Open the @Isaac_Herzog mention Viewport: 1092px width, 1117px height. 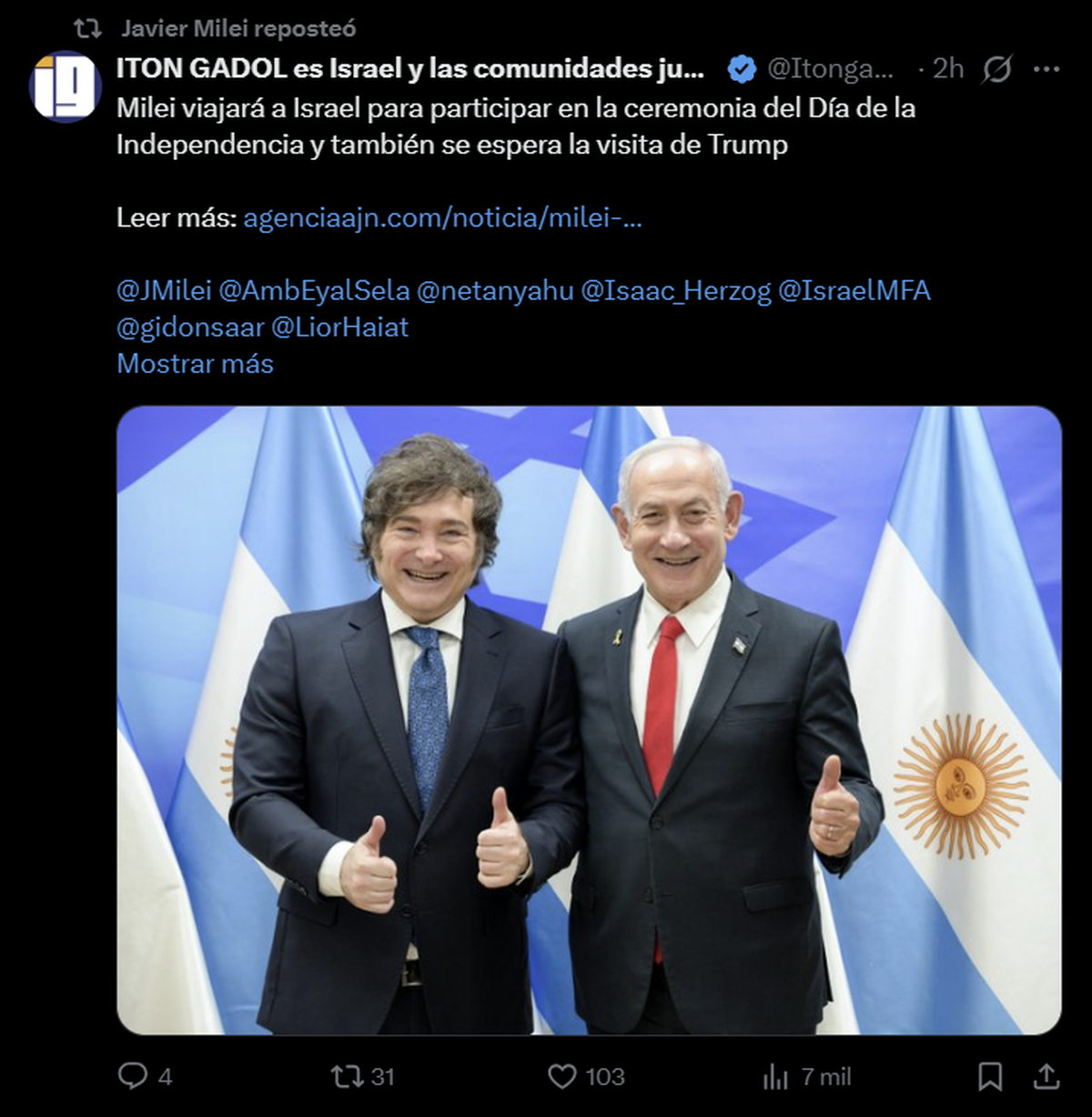[676, 291]
